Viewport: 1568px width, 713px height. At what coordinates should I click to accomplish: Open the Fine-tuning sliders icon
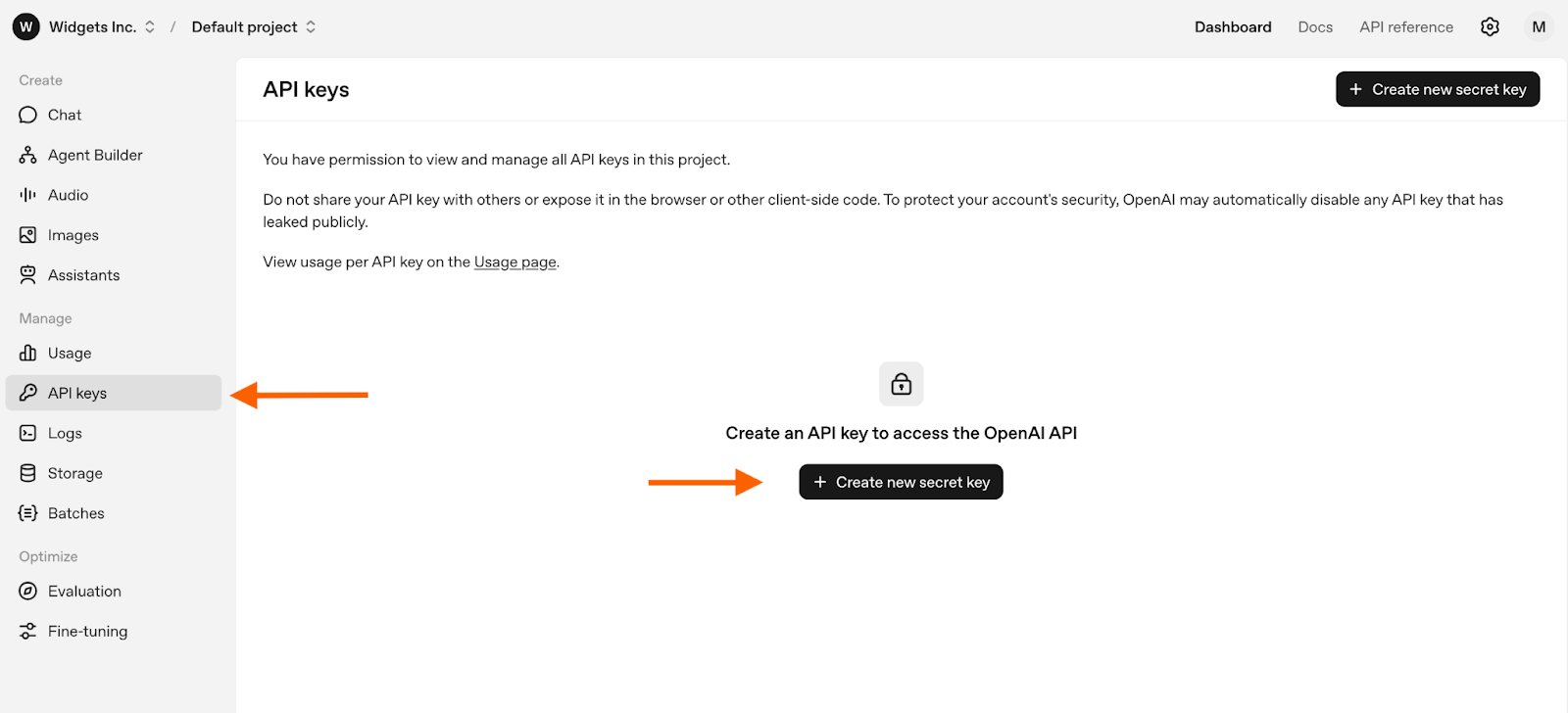pos(27,632)
